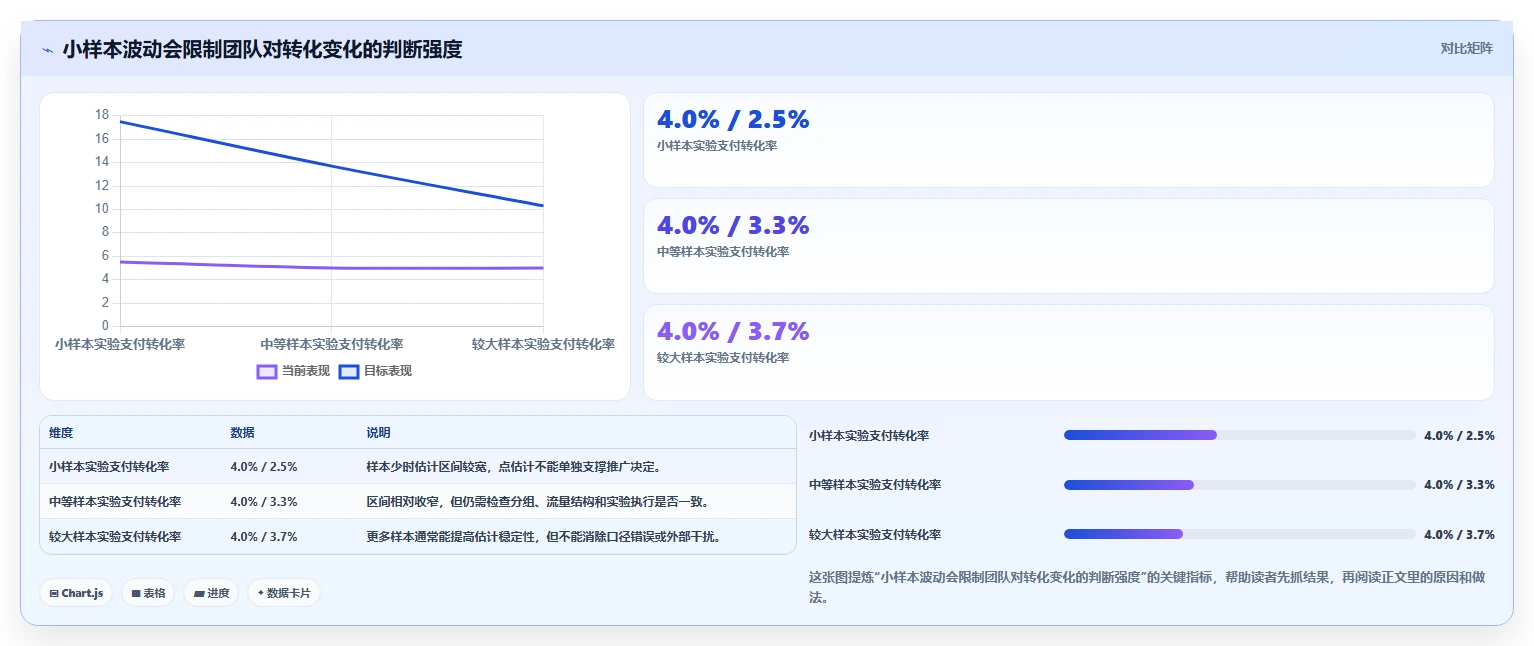The height and width of the screenshot is (646, 1534).
Task: Click the lightning icon beside the title
Action: 47,50
